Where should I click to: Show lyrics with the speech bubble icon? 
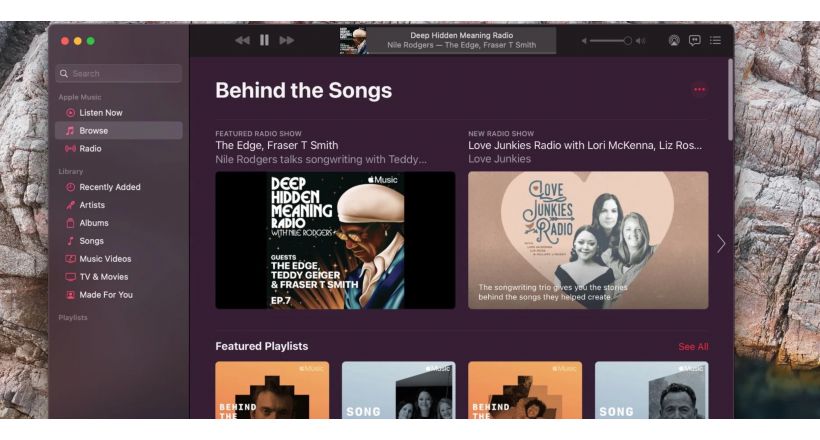click(694, 40)
